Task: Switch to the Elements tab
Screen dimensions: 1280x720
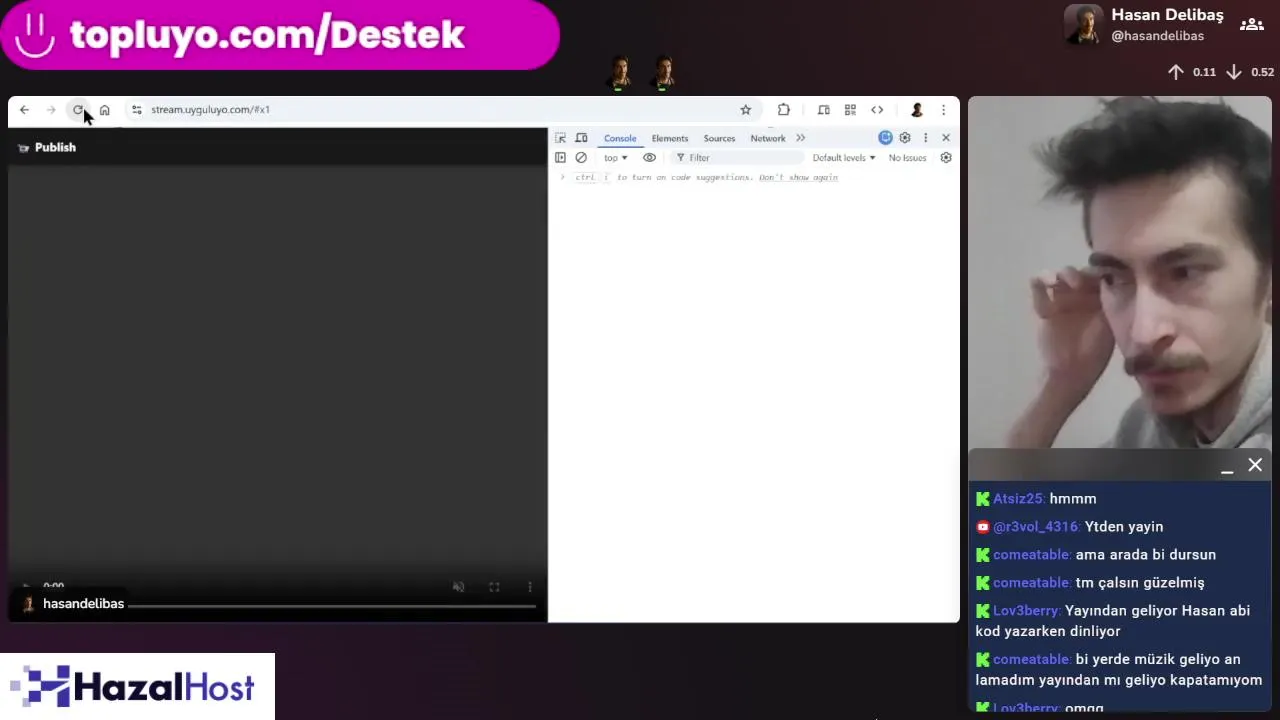Action: tap(670, 138)
